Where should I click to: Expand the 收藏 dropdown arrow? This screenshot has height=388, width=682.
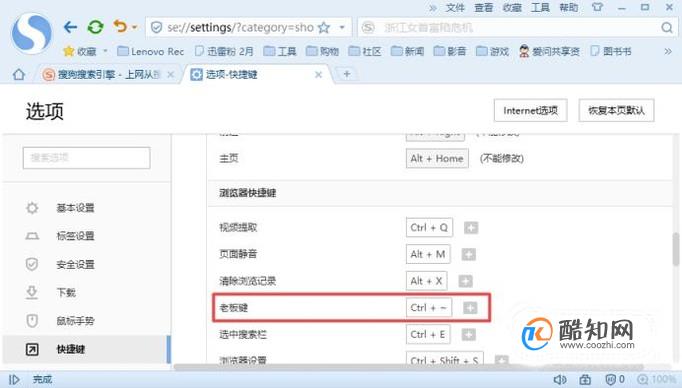point(105,51)
